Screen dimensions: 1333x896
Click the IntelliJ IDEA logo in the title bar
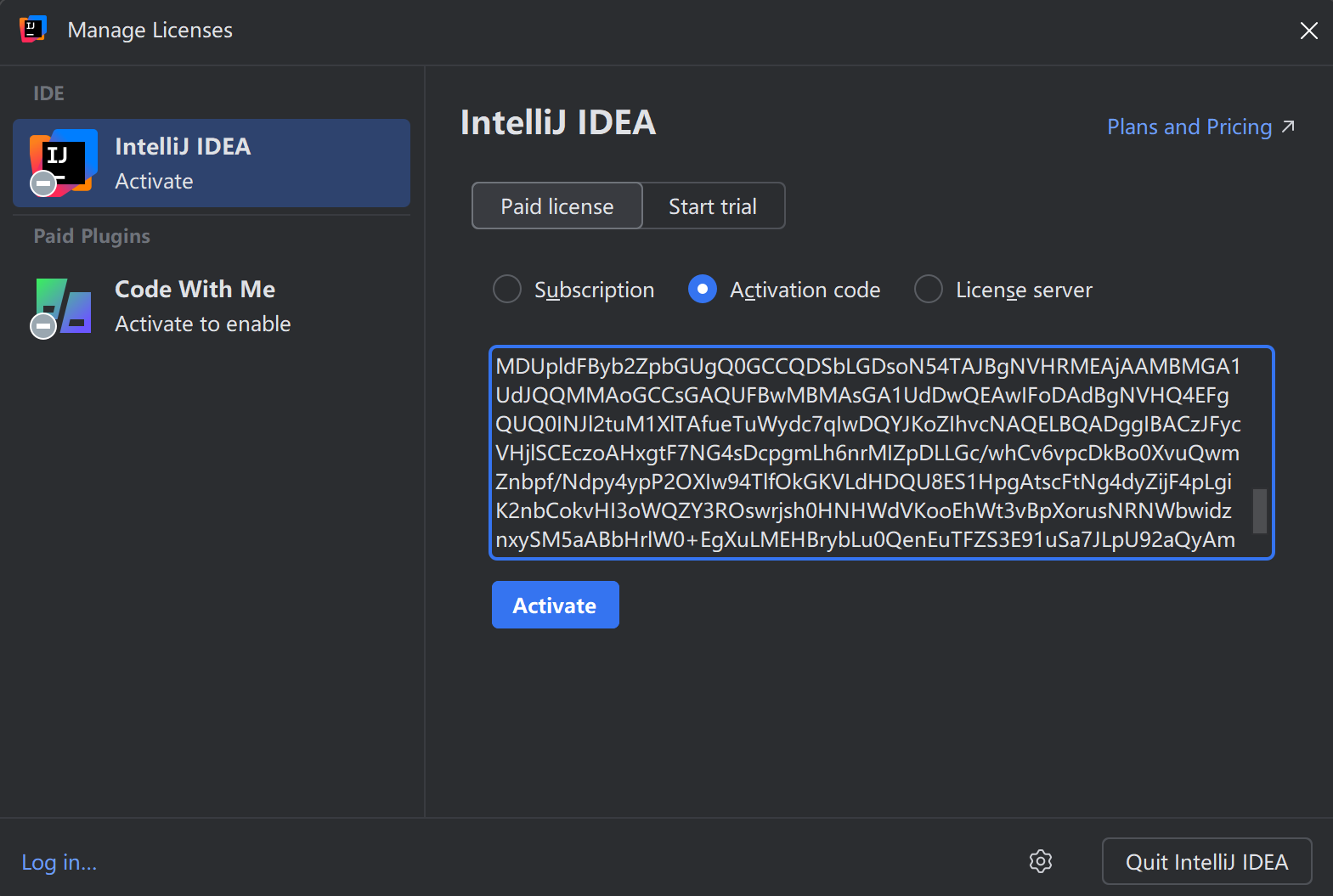(x=32, y=29)
